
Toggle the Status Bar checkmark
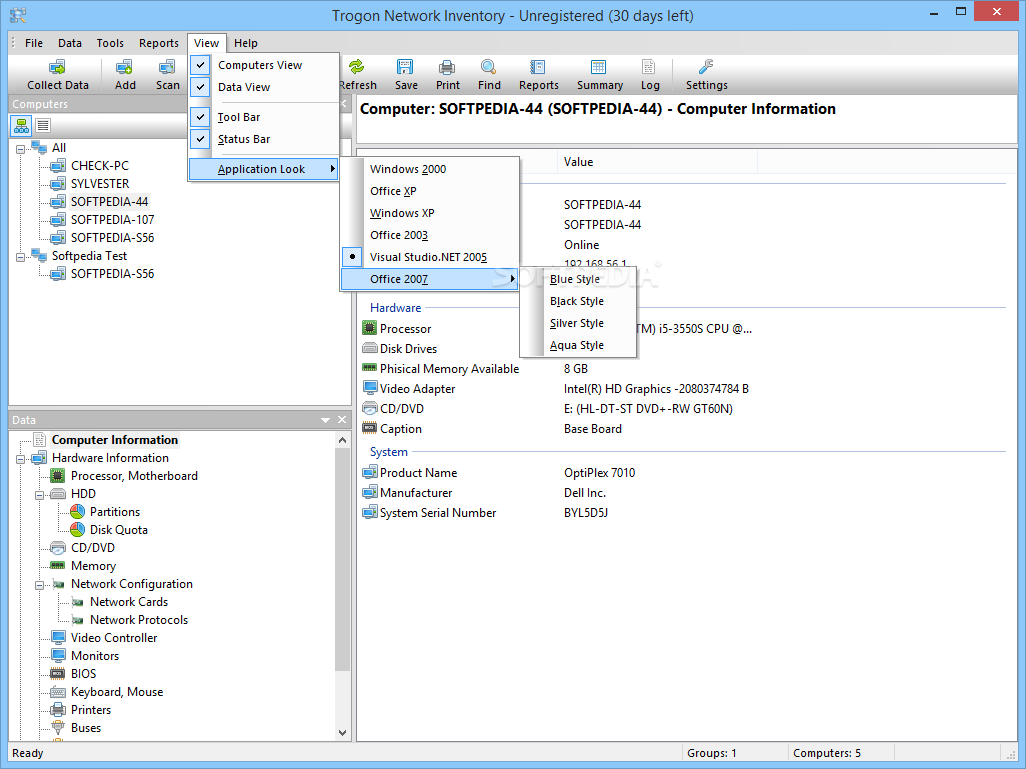(x=201, y=139)
